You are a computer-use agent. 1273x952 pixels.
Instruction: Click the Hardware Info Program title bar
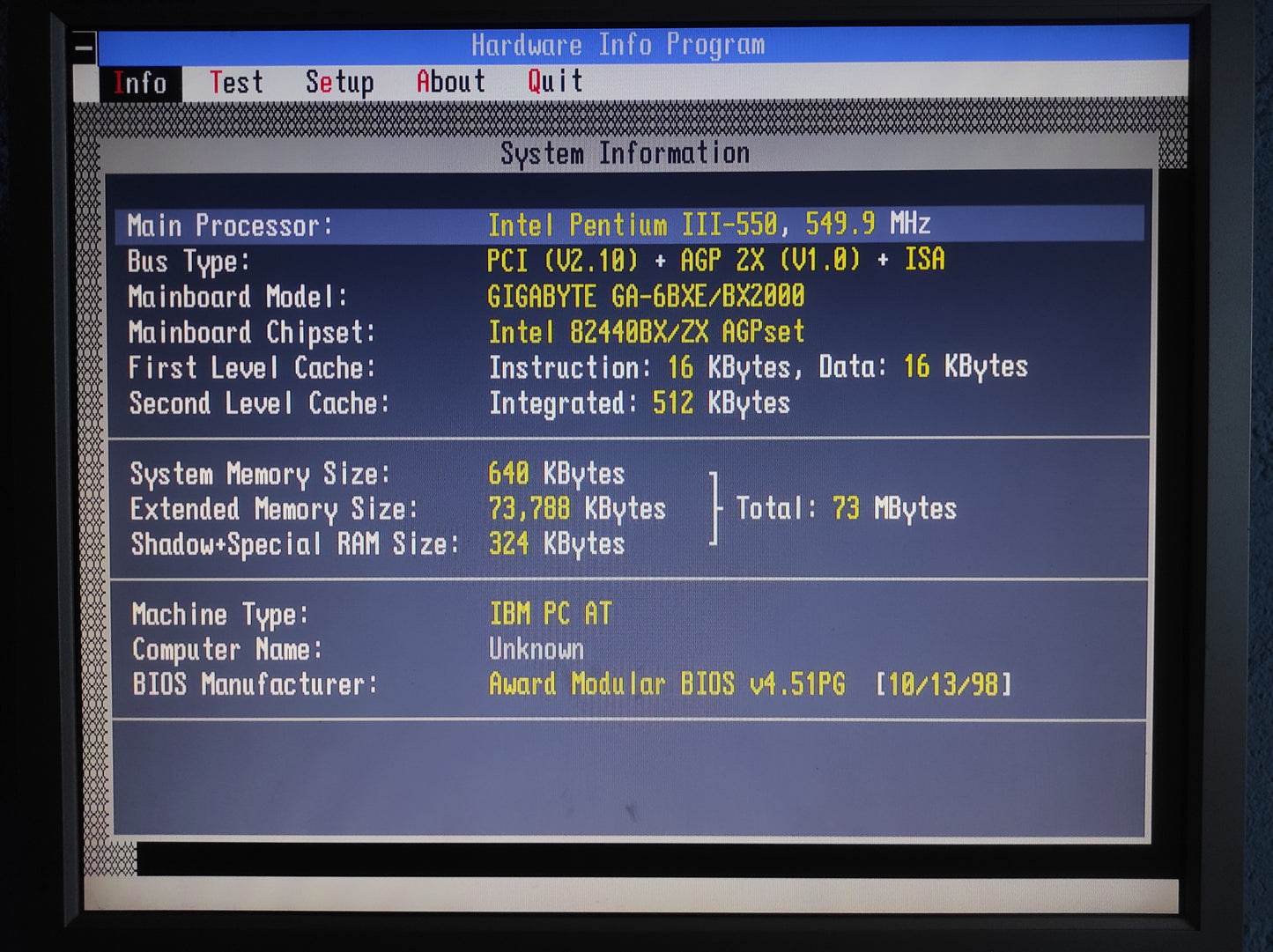pos(643,45)
